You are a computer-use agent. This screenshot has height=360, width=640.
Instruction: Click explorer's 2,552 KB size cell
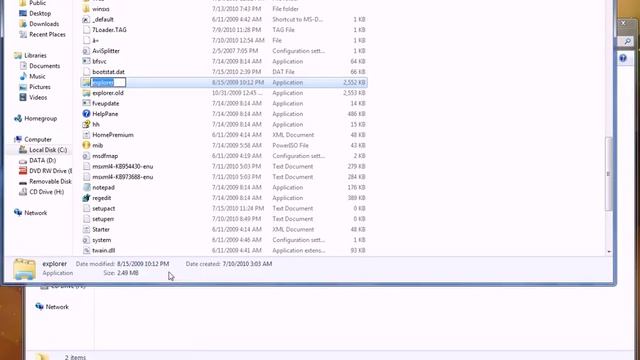pos(354,82)
